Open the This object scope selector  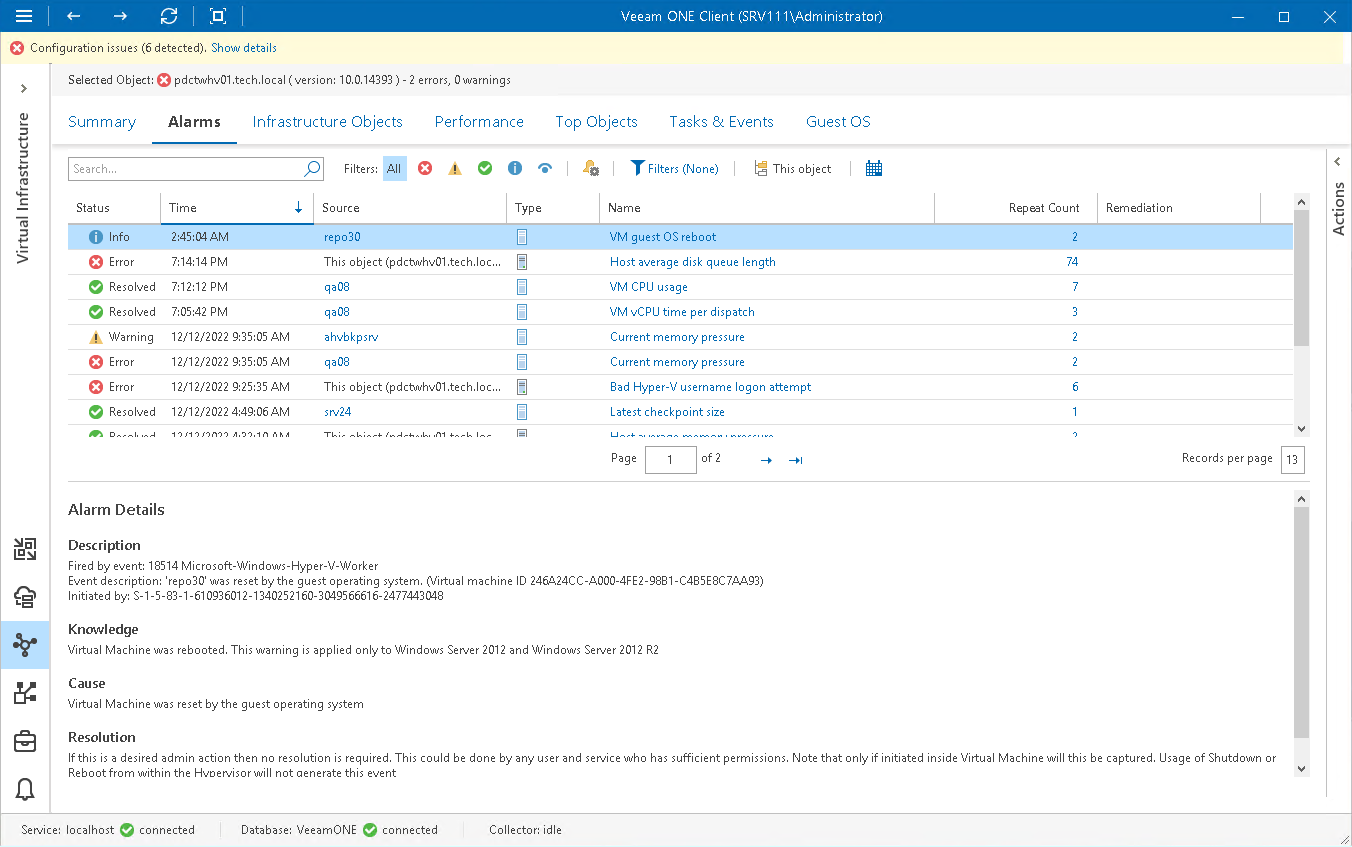(x=793, y=168)
